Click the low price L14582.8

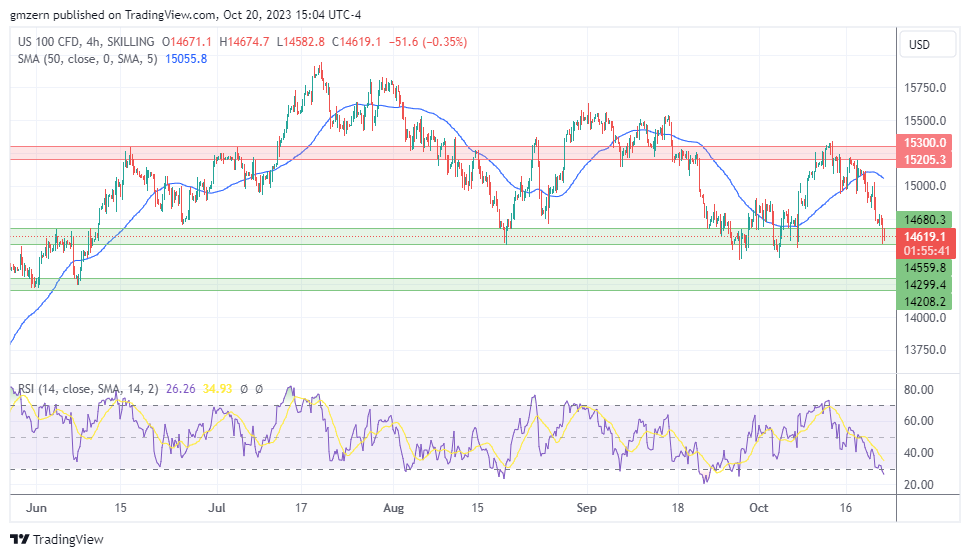click(301, 41)
